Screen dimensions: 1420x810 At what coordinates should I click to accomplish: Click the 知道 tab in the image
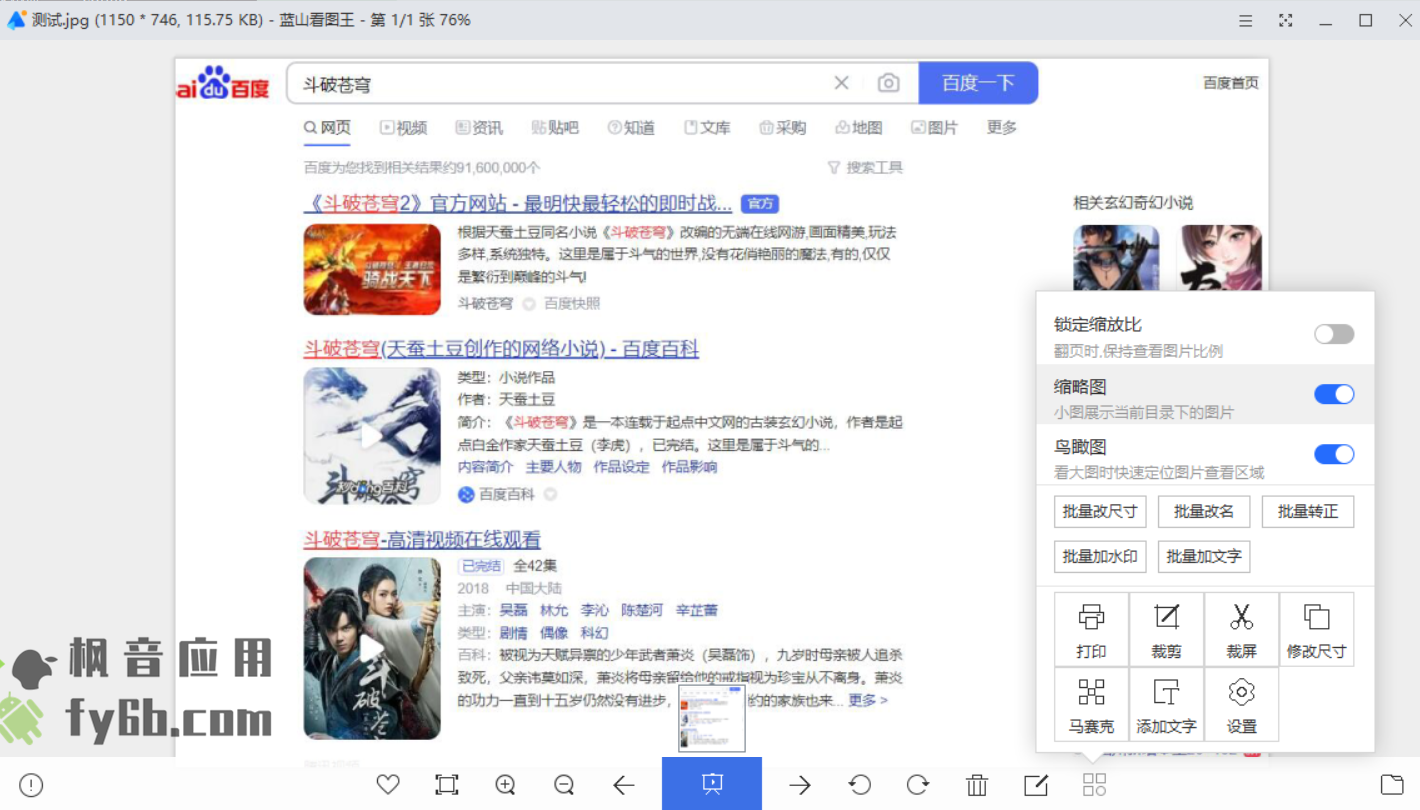(631, 128)
